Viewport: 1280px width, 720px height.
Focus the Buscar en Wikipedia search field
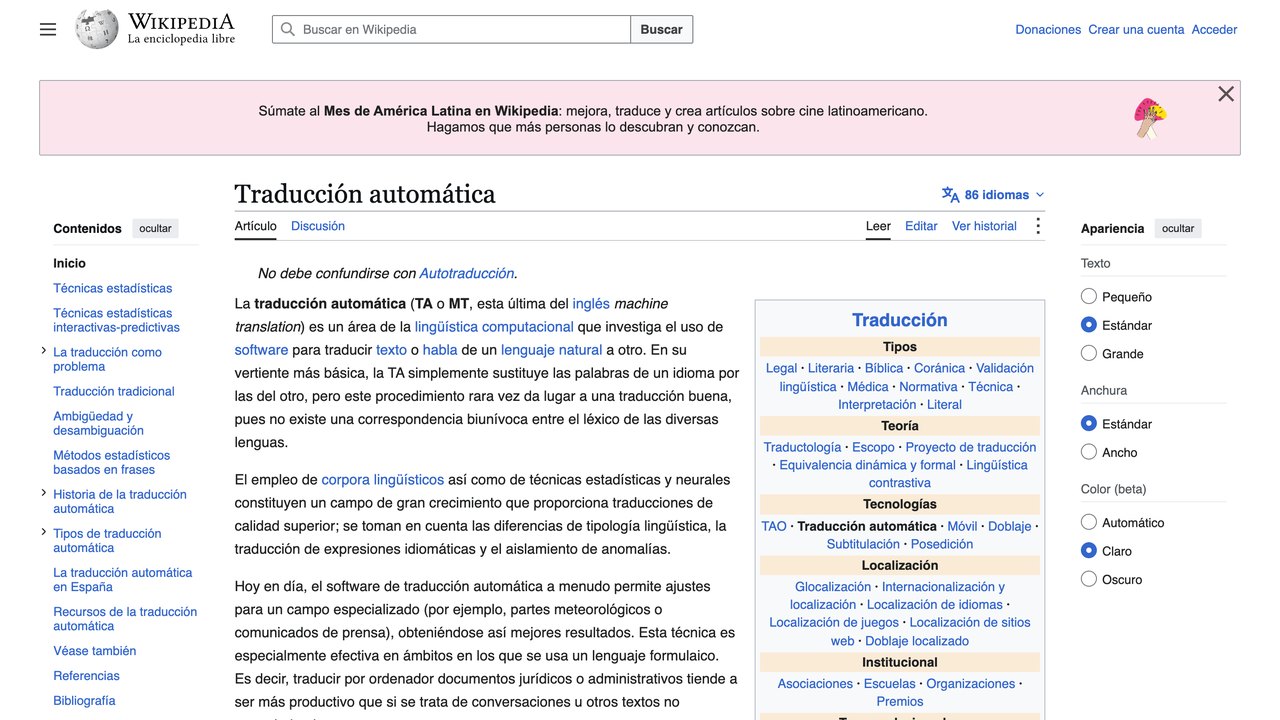[x=451, y=29]
